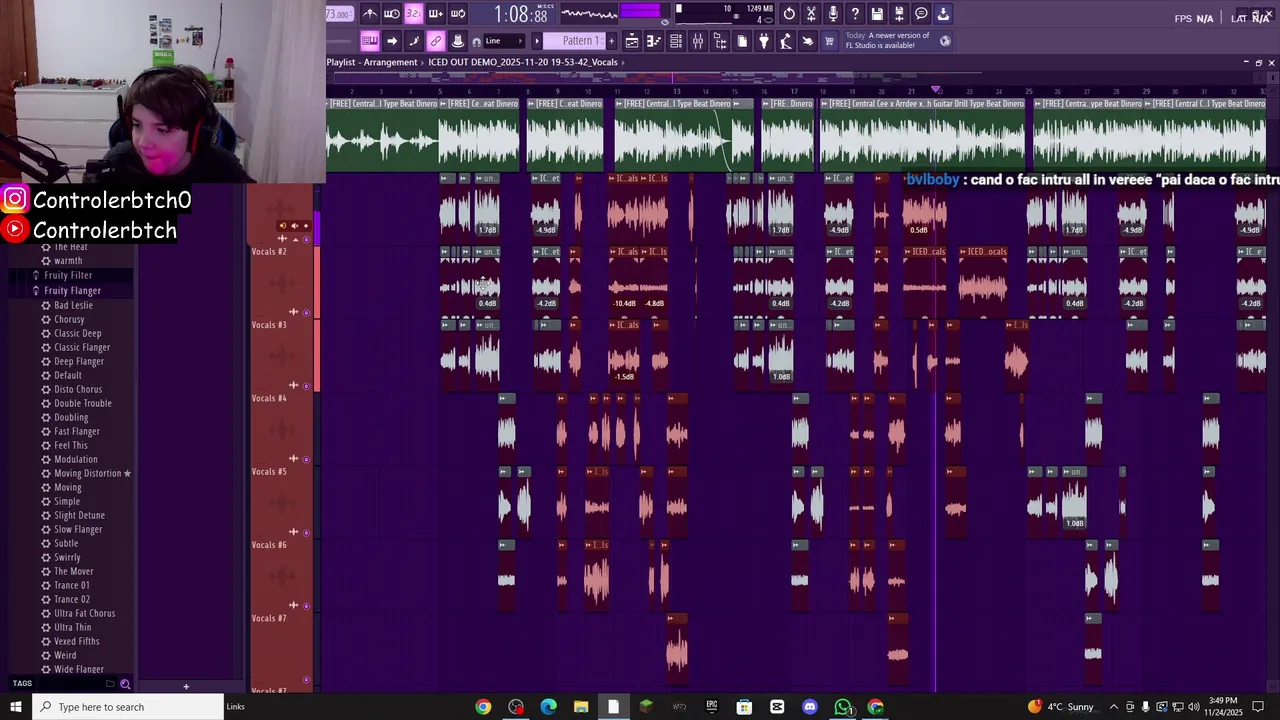Click the globe icon in news panel
Image resolution: width=1280 pixels, height=720 pixels.
click(x=945, y=41)
